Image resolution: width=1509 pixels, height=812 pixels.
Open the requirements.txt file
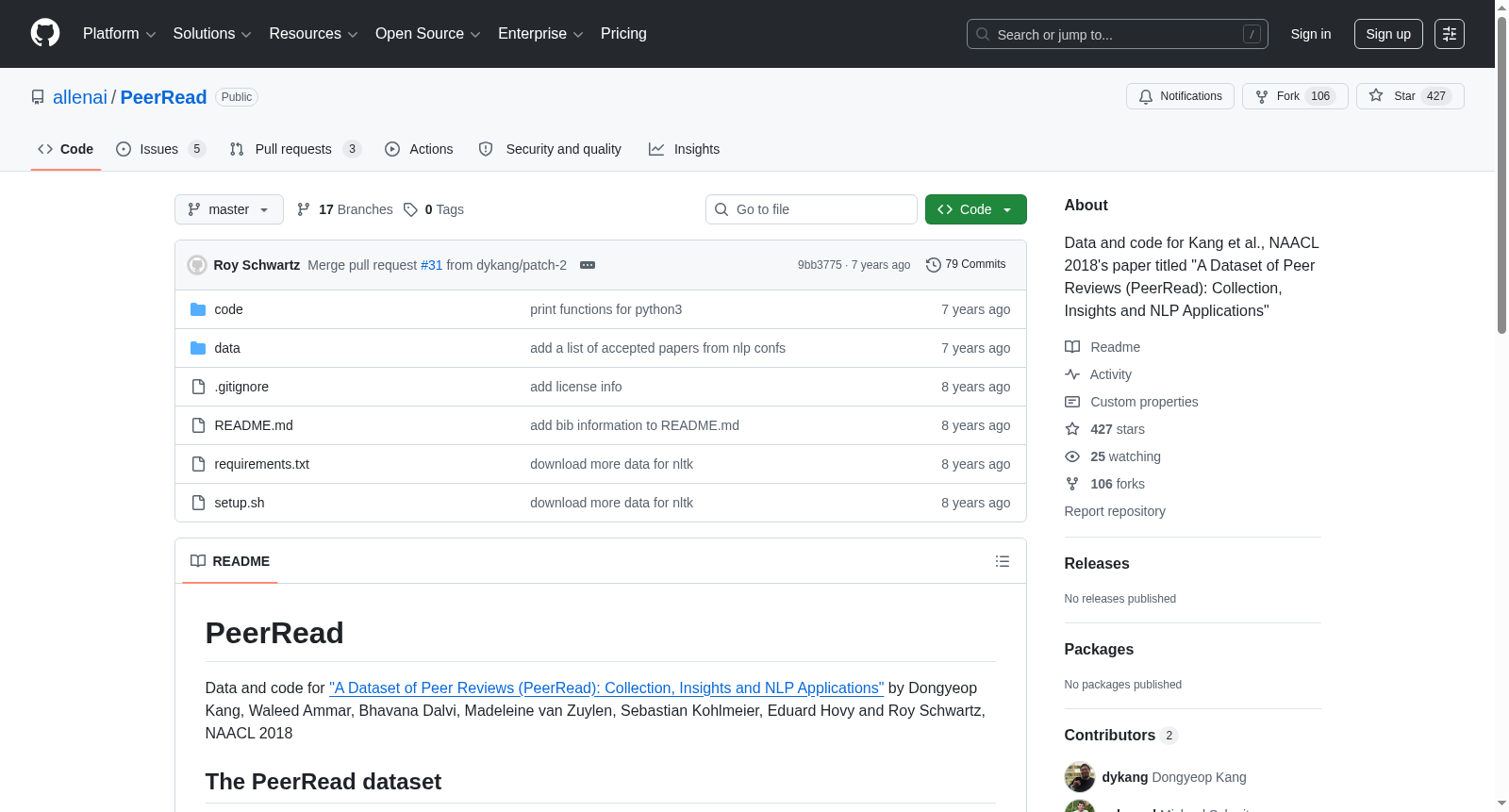pos(261,464)
